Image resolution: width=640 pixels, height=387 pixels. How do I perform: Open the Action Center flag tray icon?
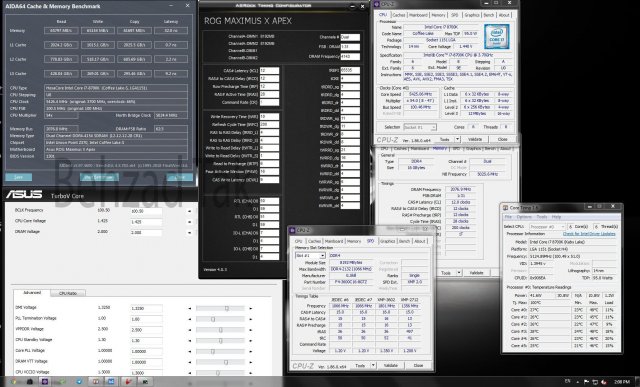587,382
